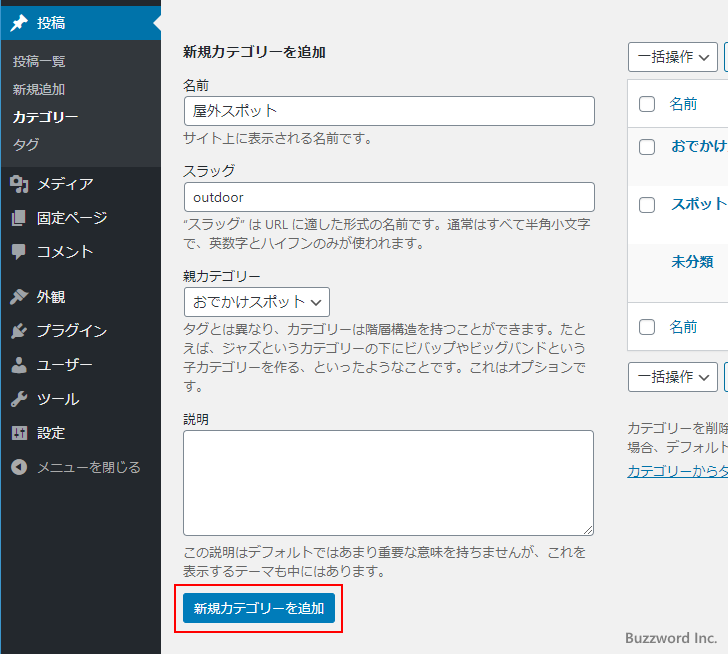Viewport: 728px width, 654px height.
Task: Collapse menu with メニューを閉じる arrow icon
Action: coord(19,467)
